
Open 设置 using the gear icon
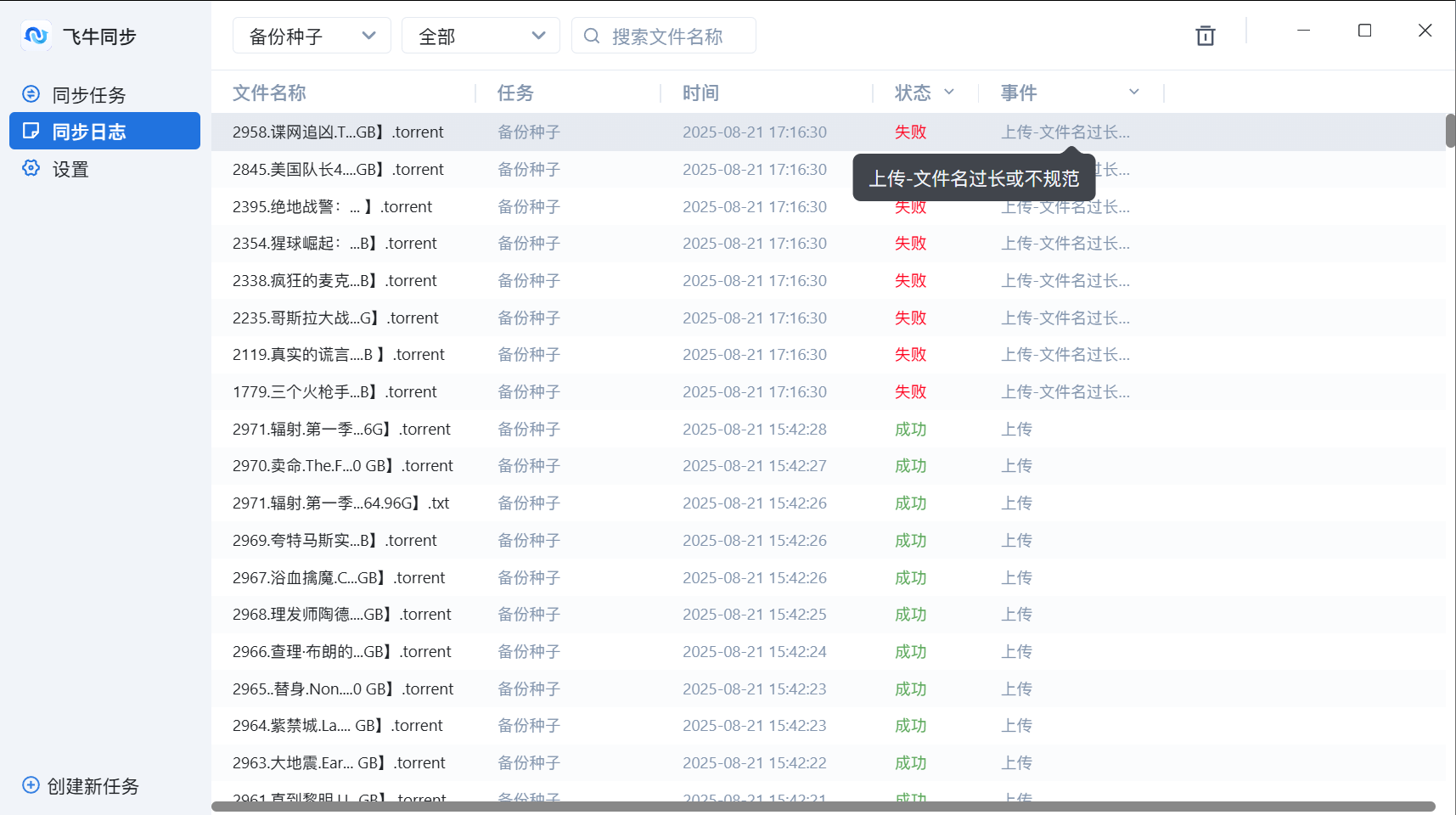[31, 168]
